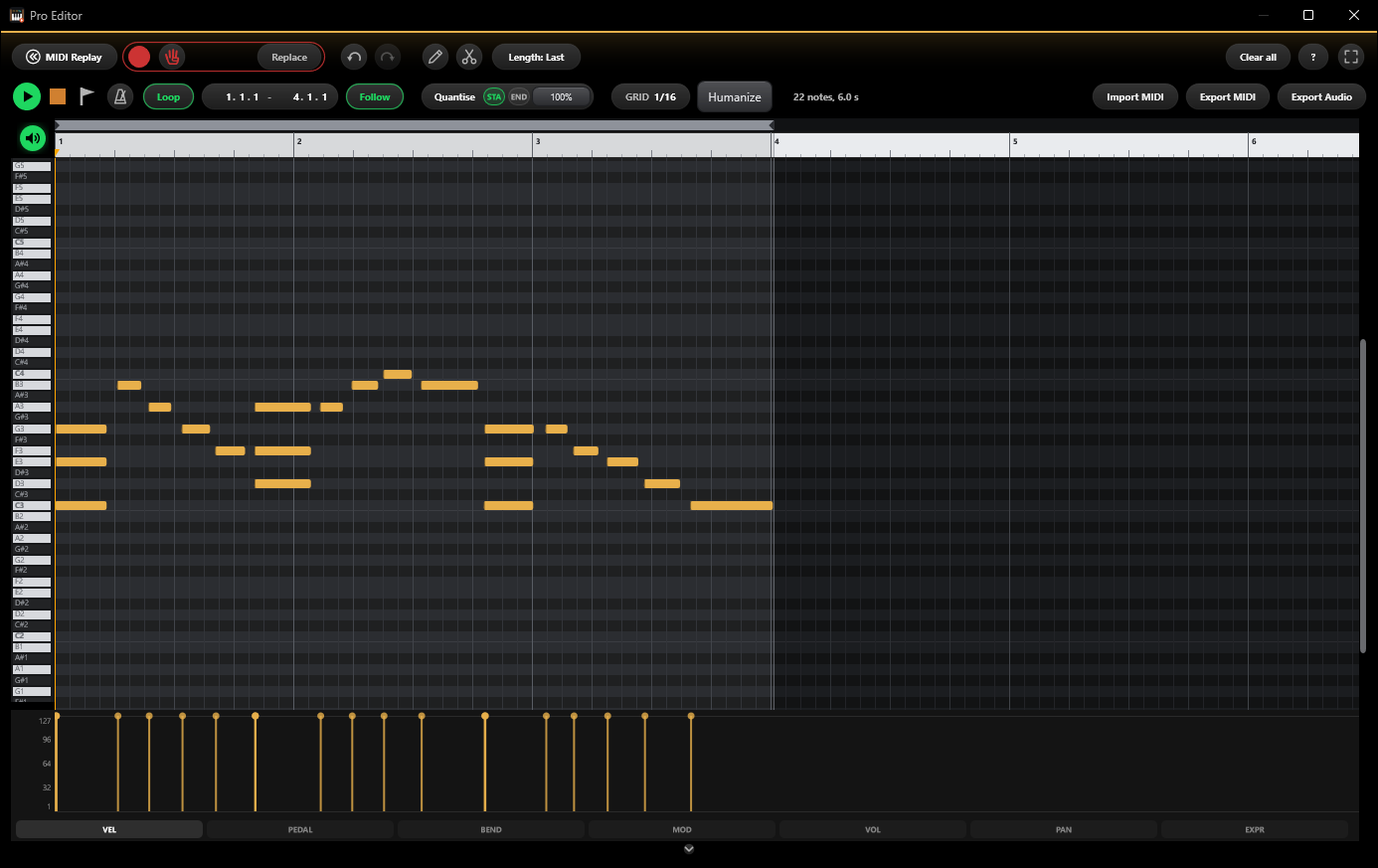Click bar 5 on the timeline ruler
Image resolution: width=1378 pixels, height=868 pixels.
[x=1014, y=141]
